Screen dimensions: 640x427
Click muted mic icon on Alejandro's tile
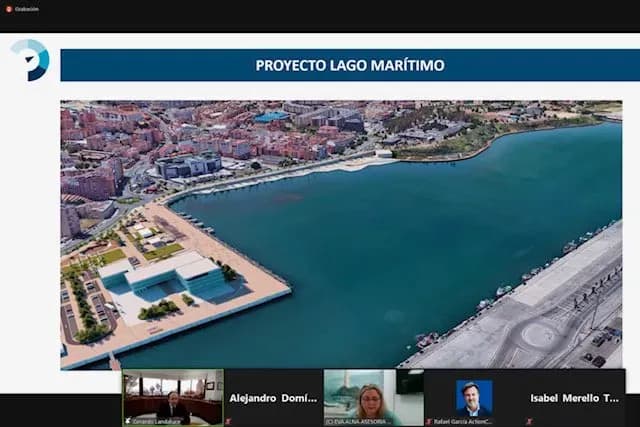(228, 421)
